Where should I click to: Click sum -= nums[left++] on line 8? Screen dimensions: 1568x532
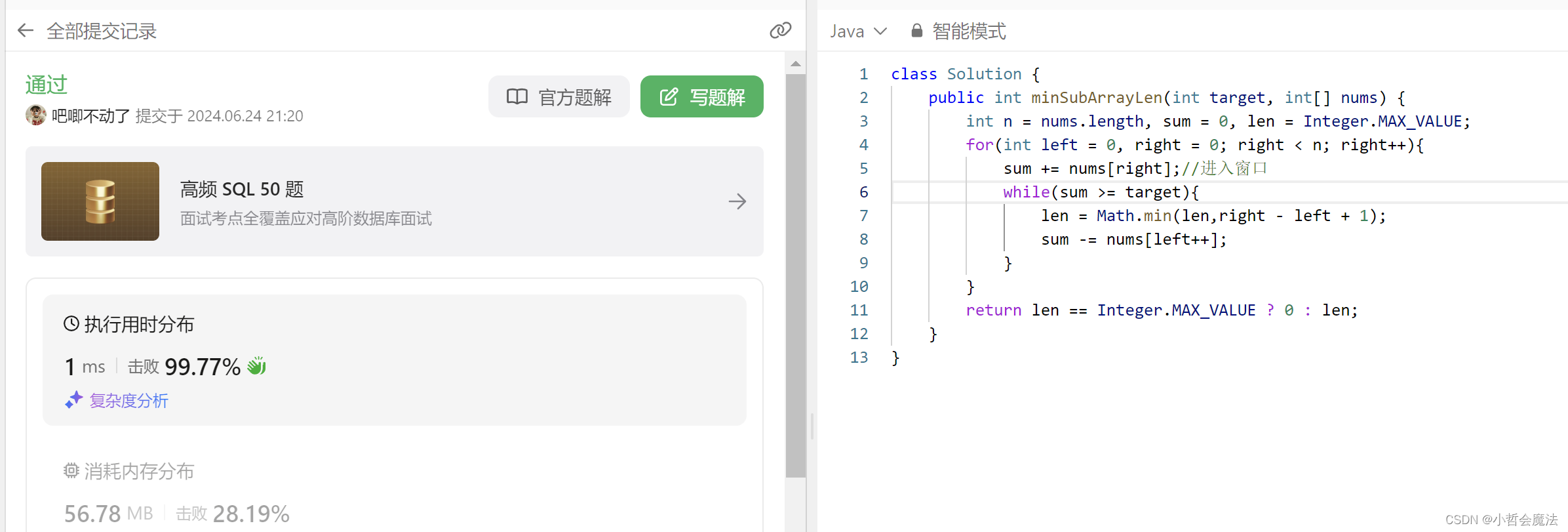1134,239
